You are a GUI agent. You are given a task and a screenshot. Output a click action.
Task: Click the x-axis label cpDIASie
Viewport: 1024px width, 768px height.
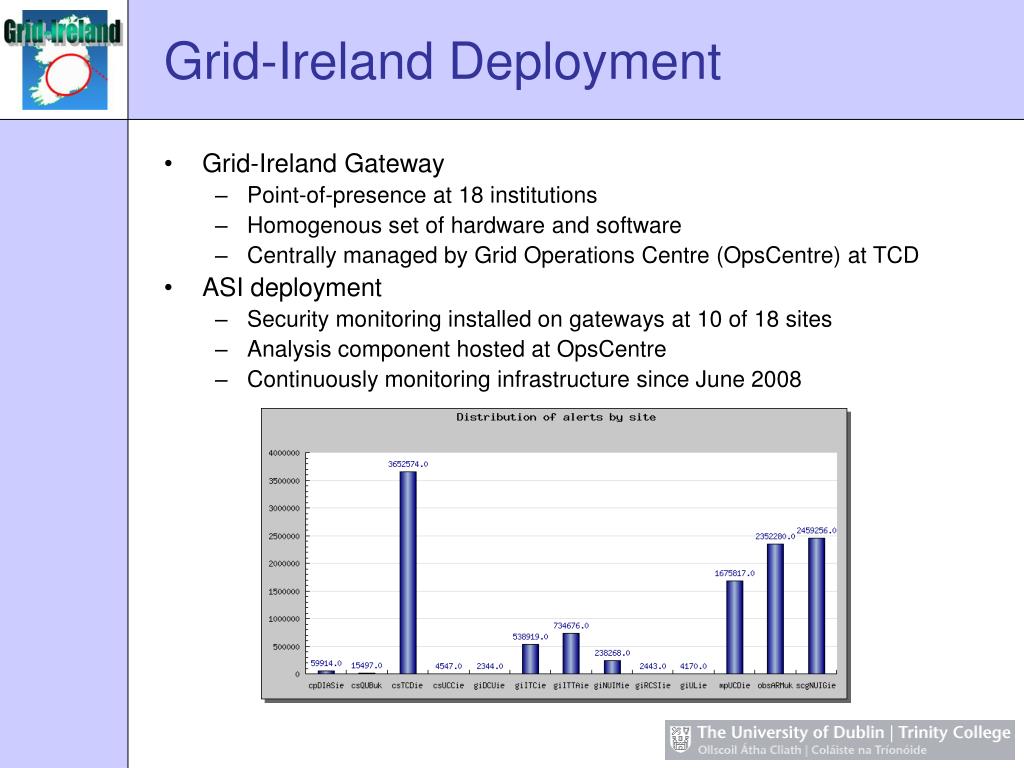click(326, 686)
